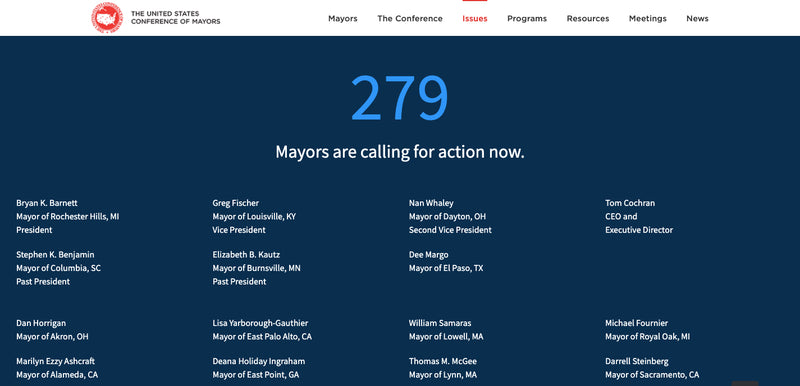
Task: Click 'Mayor of Dayton, OH'
Action: point(447,216)
